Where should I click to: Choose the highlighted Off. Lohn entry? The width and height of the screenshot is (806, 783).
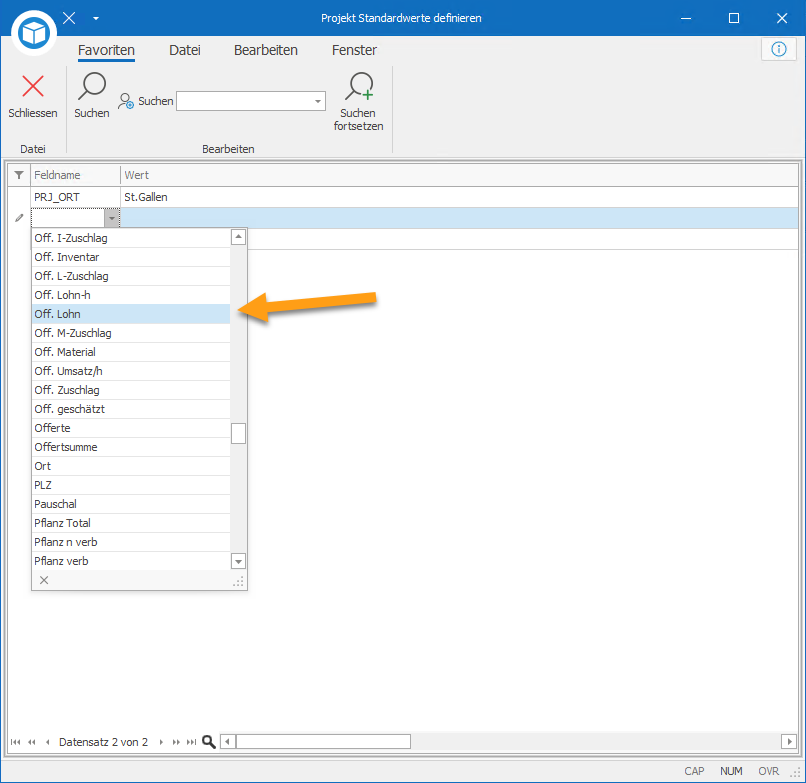(131, 314)
